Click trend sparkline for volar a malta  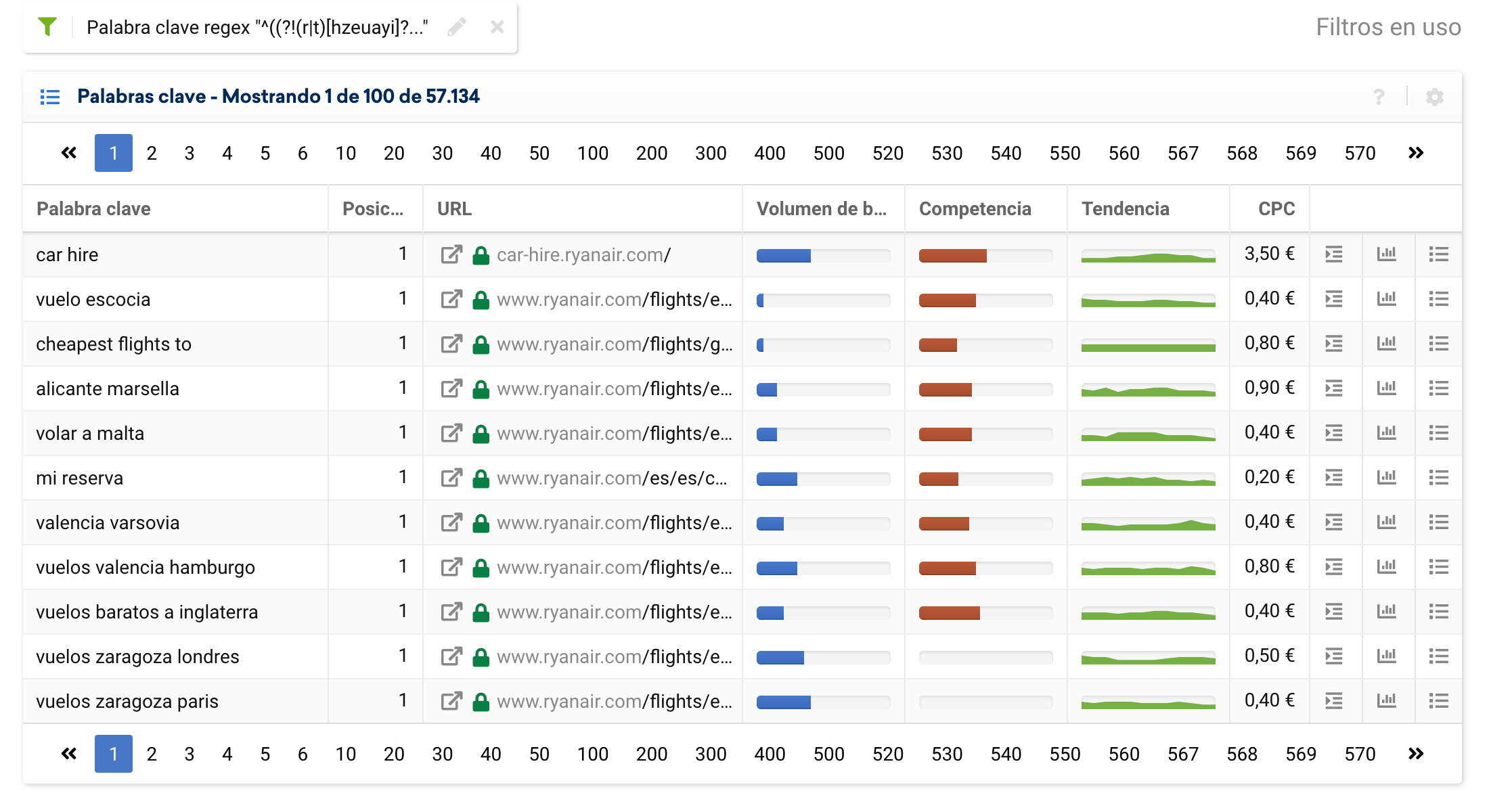1148,435
